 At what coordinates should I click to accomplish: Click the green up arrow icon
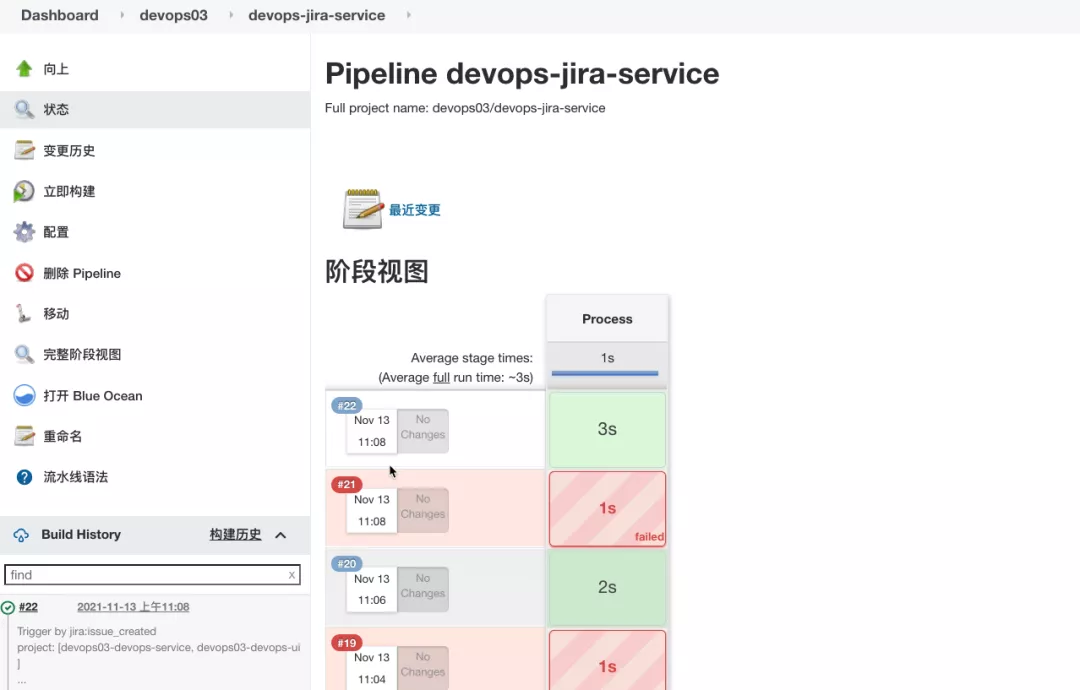pyautogui.click(x=24, y=68)
